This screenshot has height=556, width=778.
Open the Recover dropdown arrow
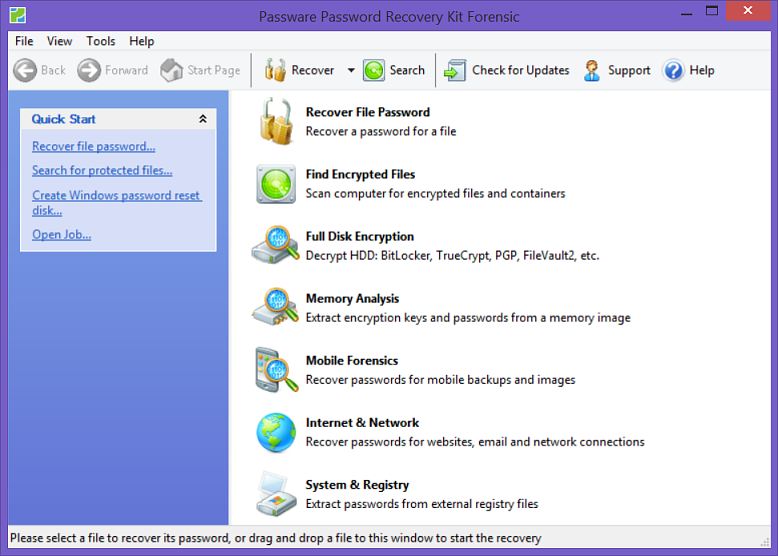pos(351,70)
